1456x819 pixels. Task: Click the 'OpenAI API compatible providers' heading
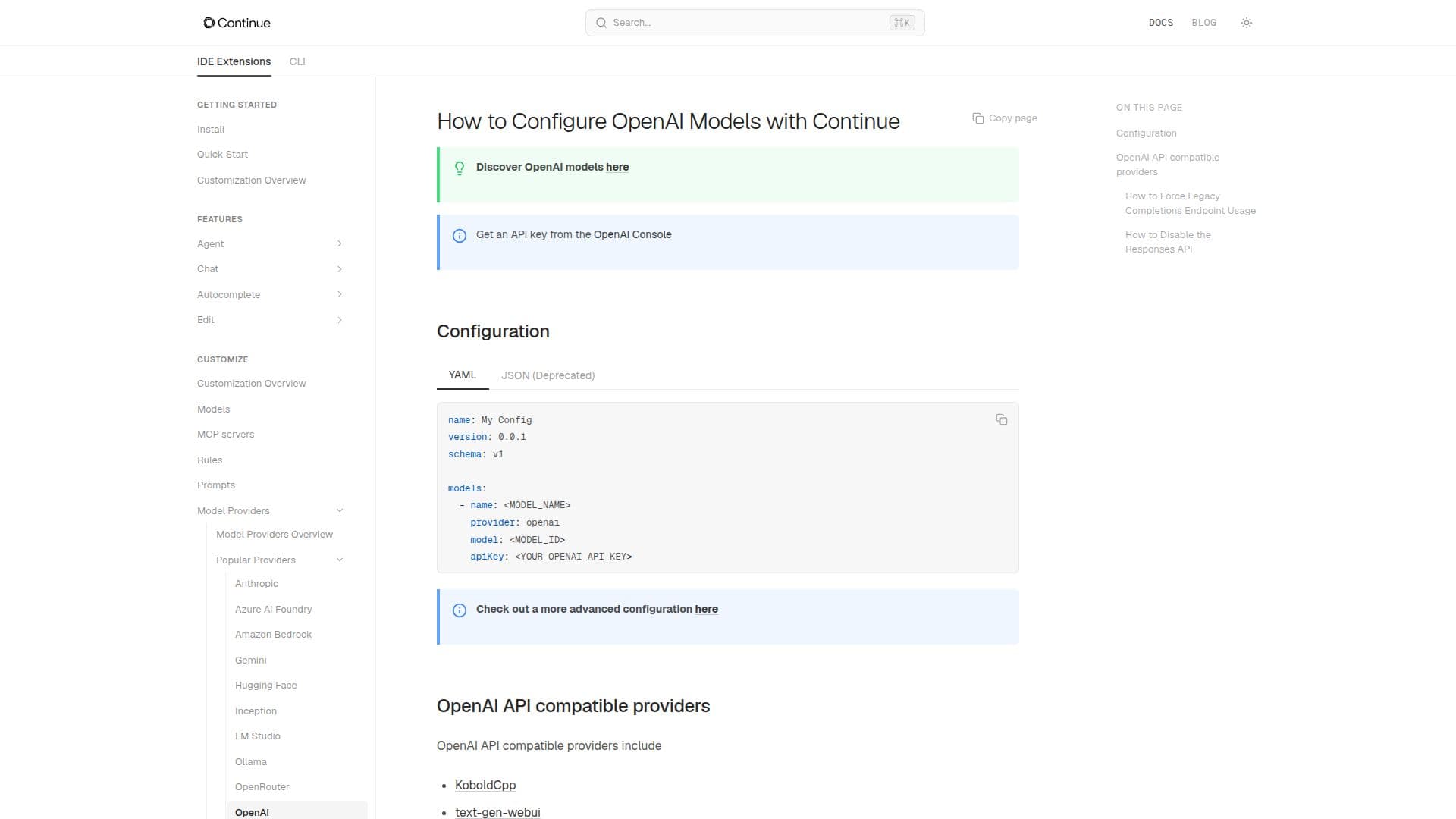tap(573, 706)
